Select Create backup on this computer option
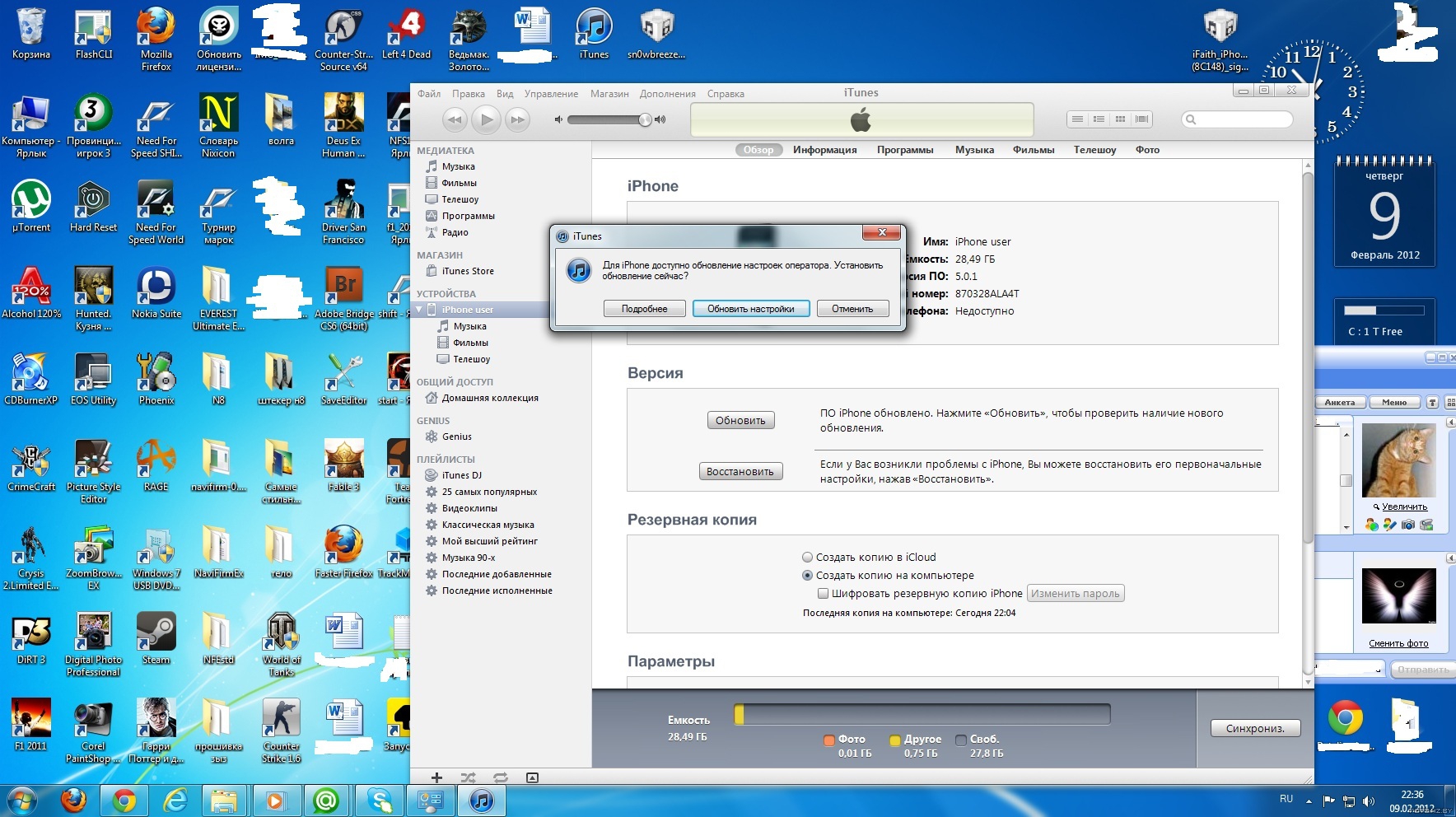This screenshot has width=1456, height=817. (808, 576)
